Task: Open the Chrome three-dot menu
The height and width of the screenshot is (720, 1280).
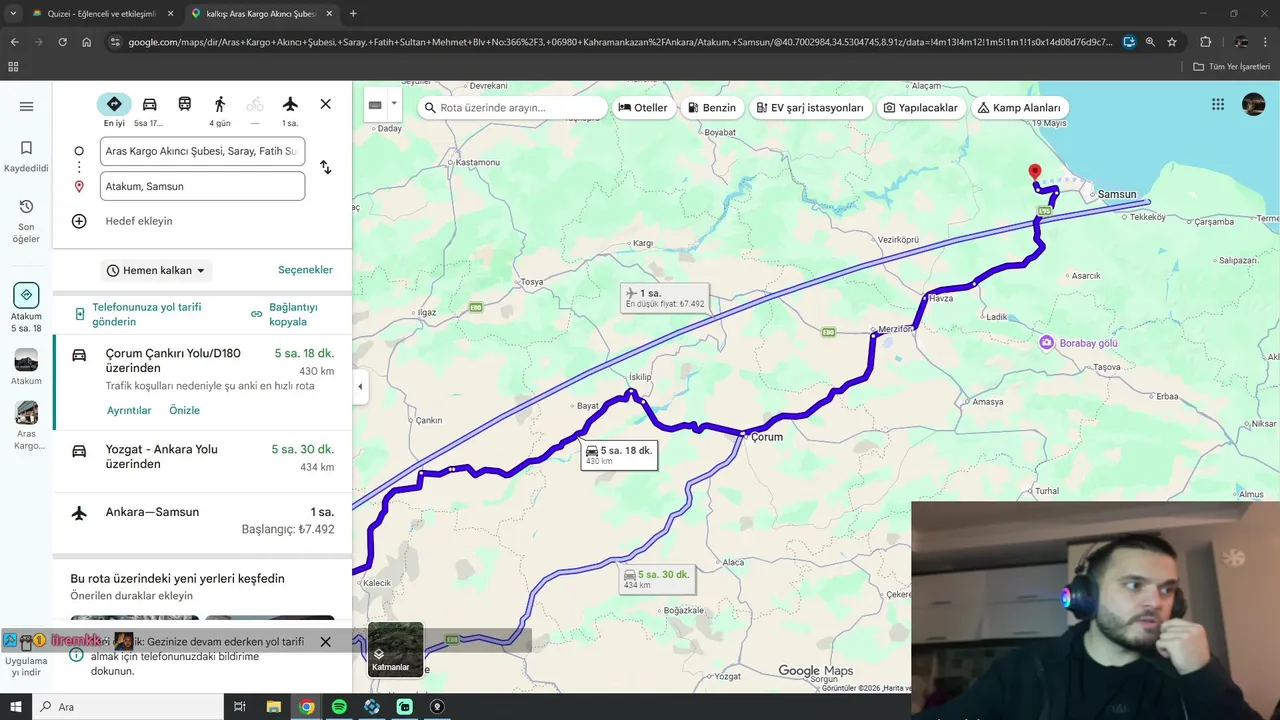Action: tap(1266, 42)
